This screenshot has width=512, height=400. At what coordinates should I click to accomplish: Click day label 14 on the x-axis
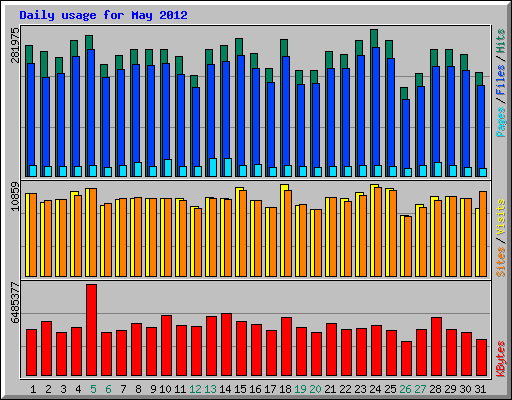pyautogui.click(x=225, y=389)
